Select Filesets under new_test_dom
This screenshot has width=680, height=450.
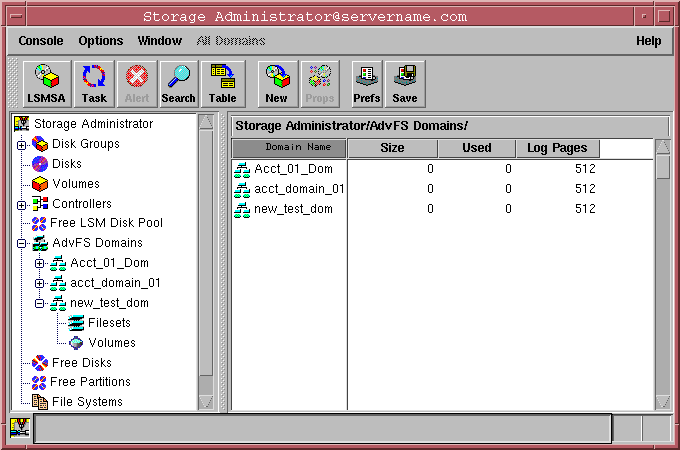tap(110, 323)
